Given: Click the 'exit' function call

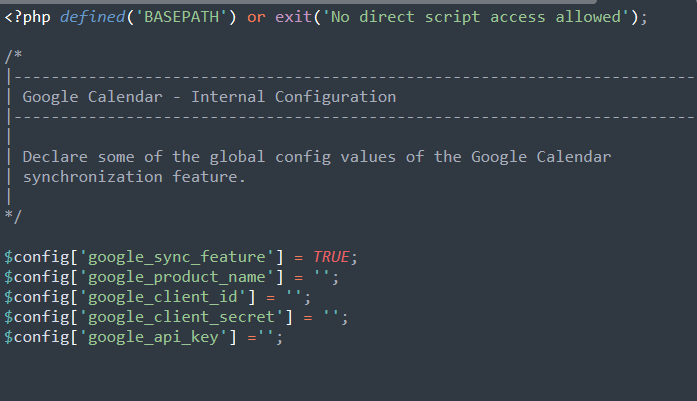Looking at the screenshot, I should click(293, 19).
